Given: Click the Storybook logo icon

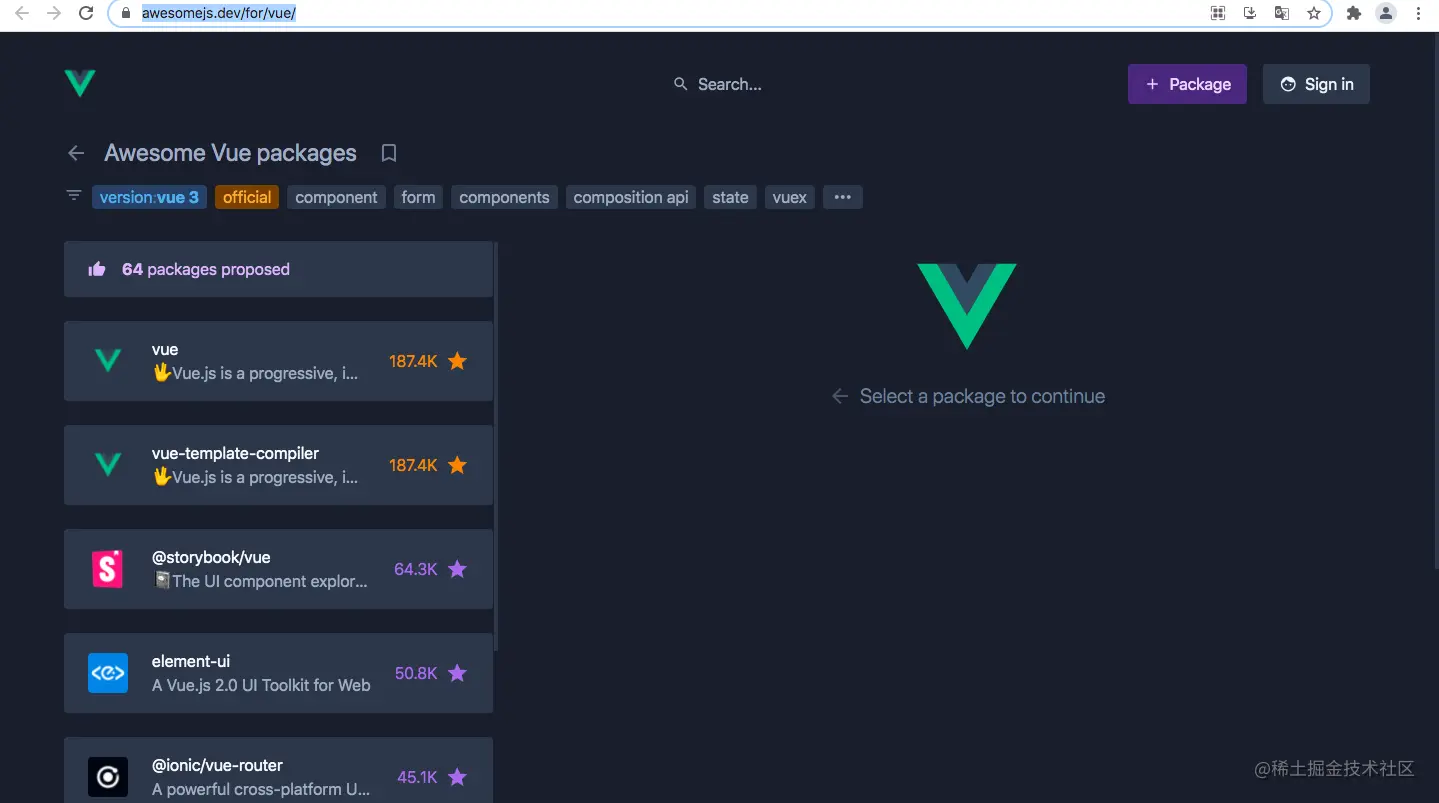Looking at the screenshot, I should click(108, 569).
